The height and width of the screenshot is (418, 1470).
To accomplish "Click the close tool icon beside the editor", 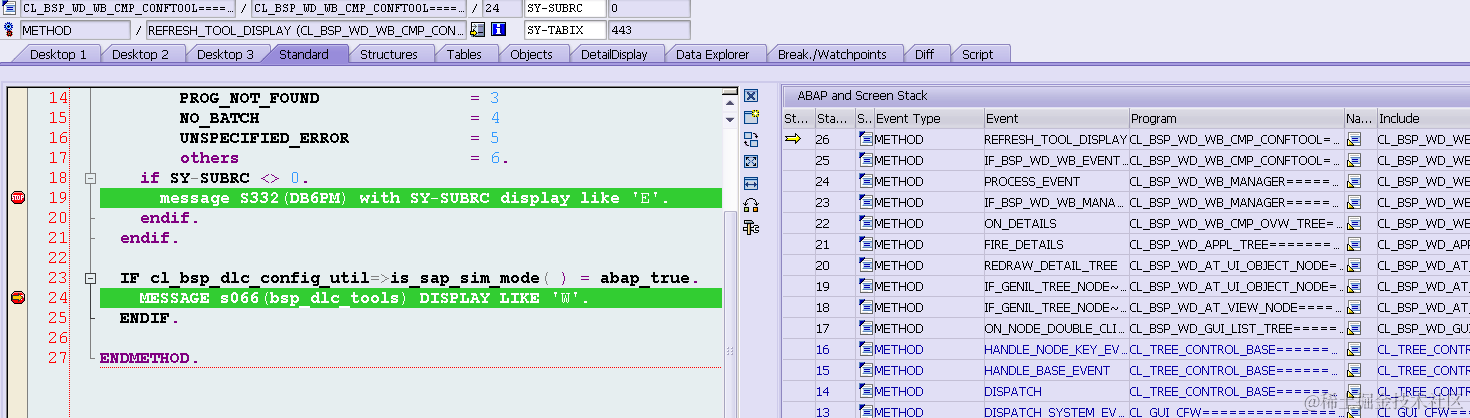I will pos(751,96).
